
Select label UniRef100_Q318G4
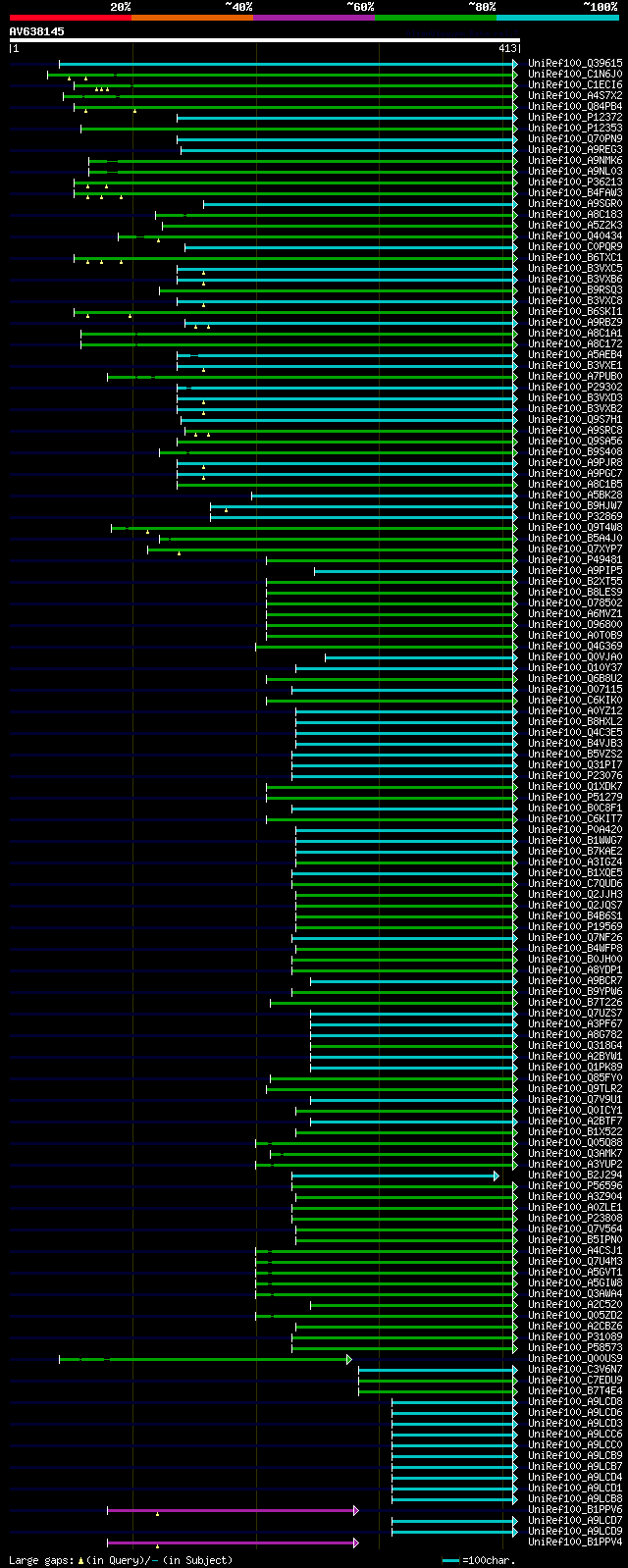575,1045
